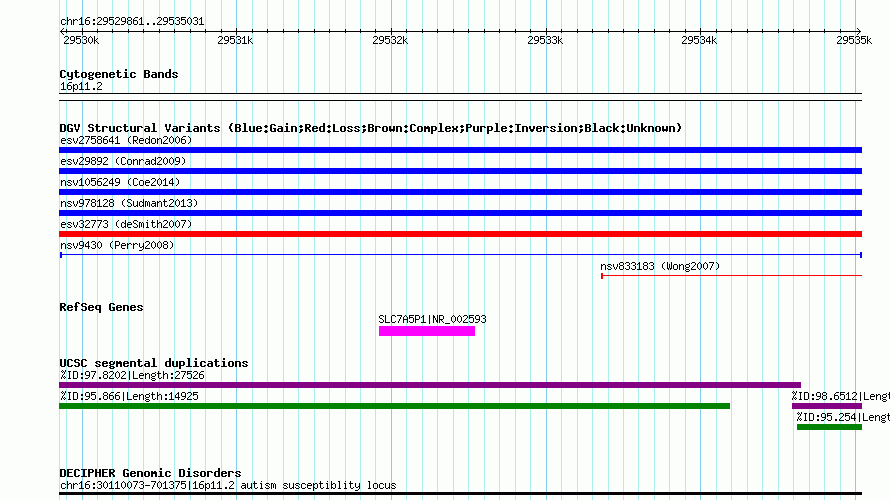Click the thin red nsv833183 variant line
The width and height of the screenshot is (890, 500).
point(732,276)
